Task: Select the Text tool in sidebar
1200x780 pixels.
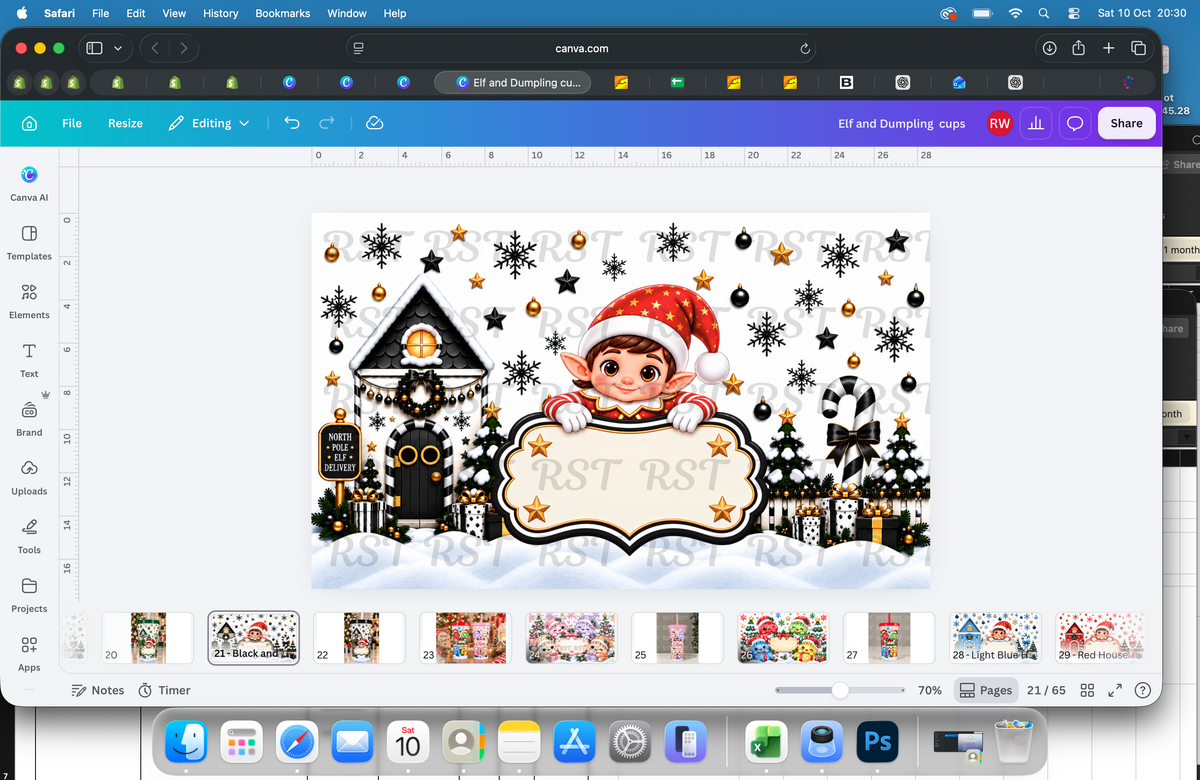Action: 29,360
